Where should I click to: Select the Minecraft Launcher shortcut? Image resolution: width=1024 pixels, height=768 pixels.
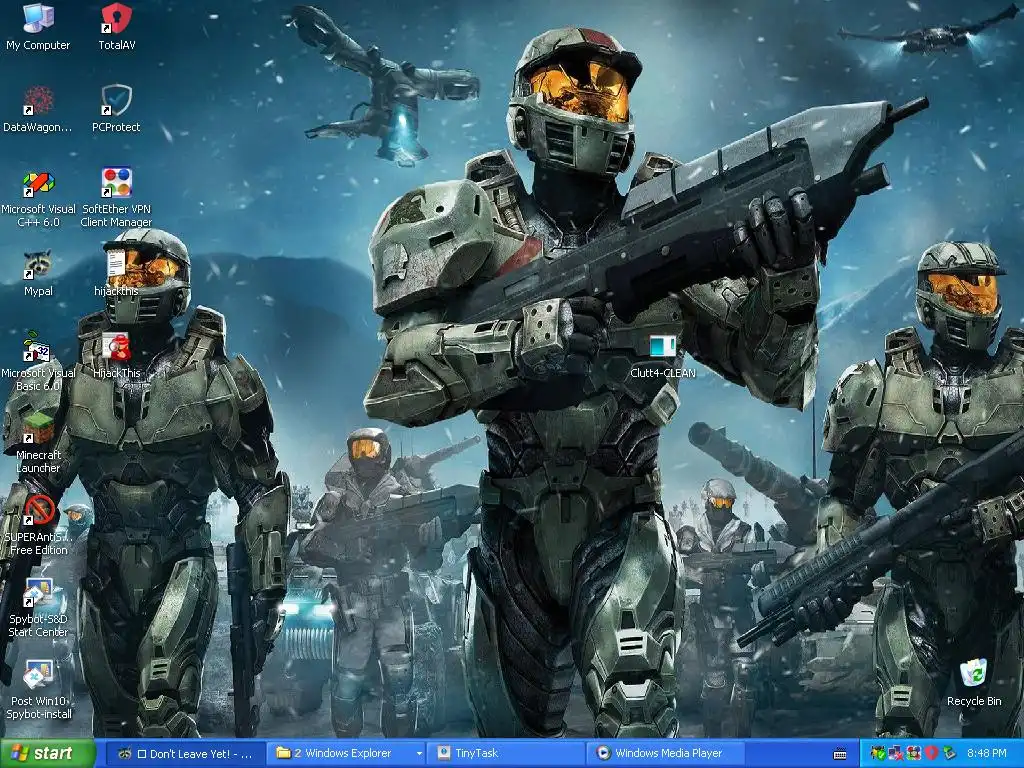pos(38,444)
